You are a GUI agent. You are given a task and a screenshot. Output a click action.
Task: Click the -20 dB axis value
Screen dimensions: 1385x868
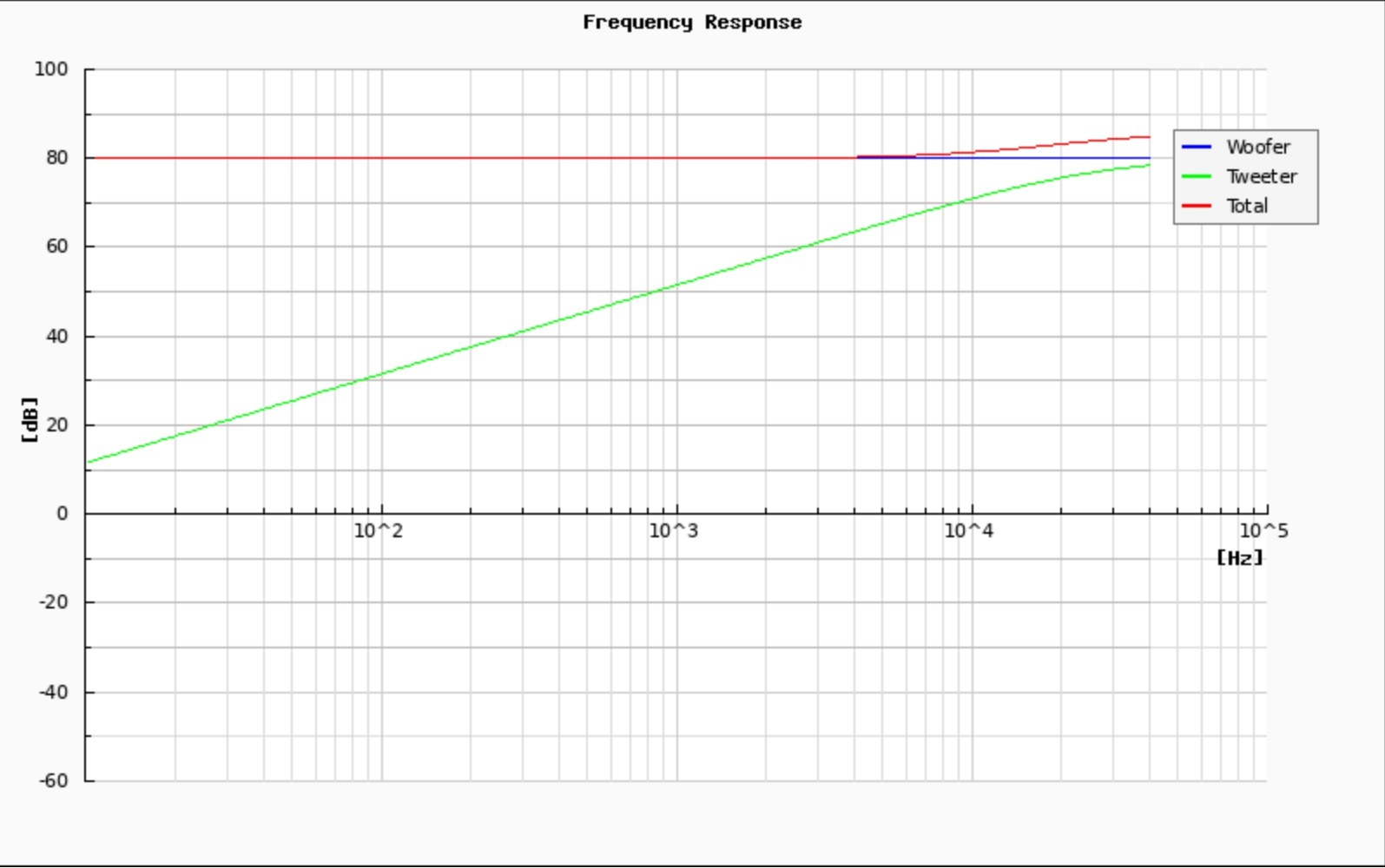(54, 602)
